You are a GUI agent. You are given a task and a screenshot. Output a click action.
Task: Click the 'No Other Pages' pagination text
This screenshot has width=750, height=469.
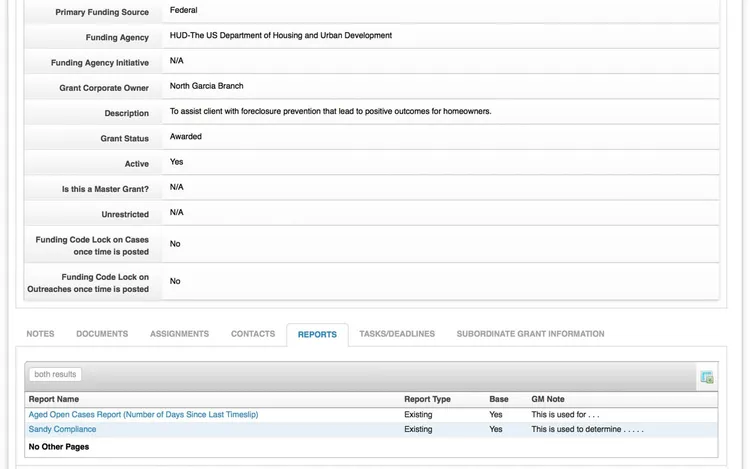point(59,447)
